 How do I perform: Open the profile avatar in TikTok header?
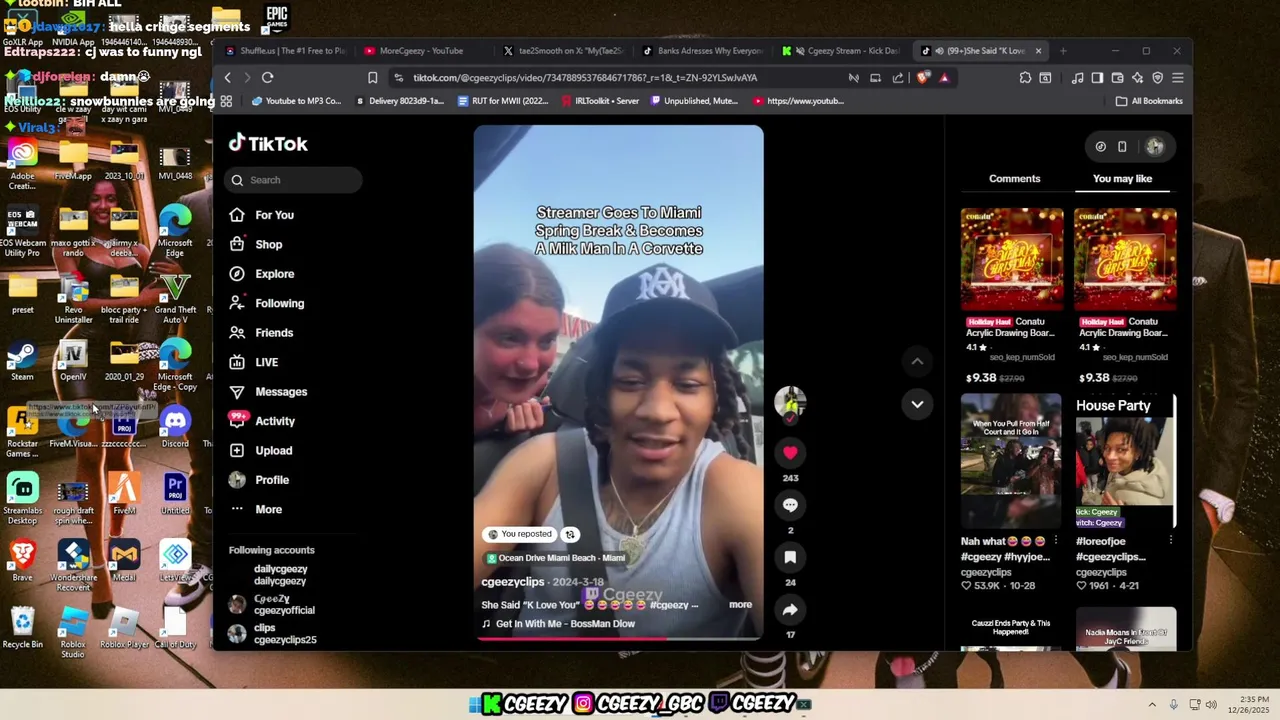[x=1155, y=147]
